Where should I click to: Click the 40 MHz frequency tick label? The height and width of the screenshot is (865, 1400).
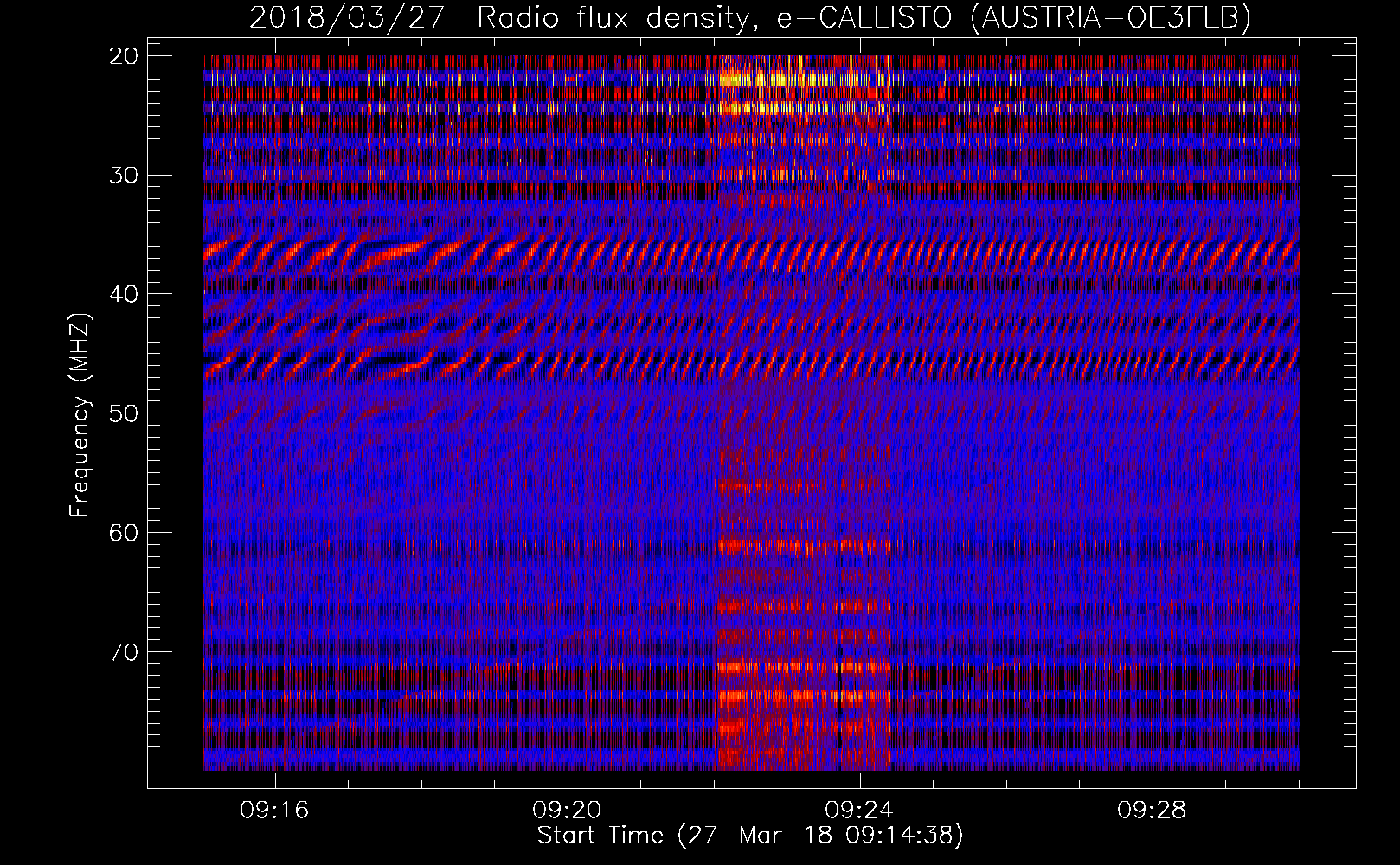125,294
